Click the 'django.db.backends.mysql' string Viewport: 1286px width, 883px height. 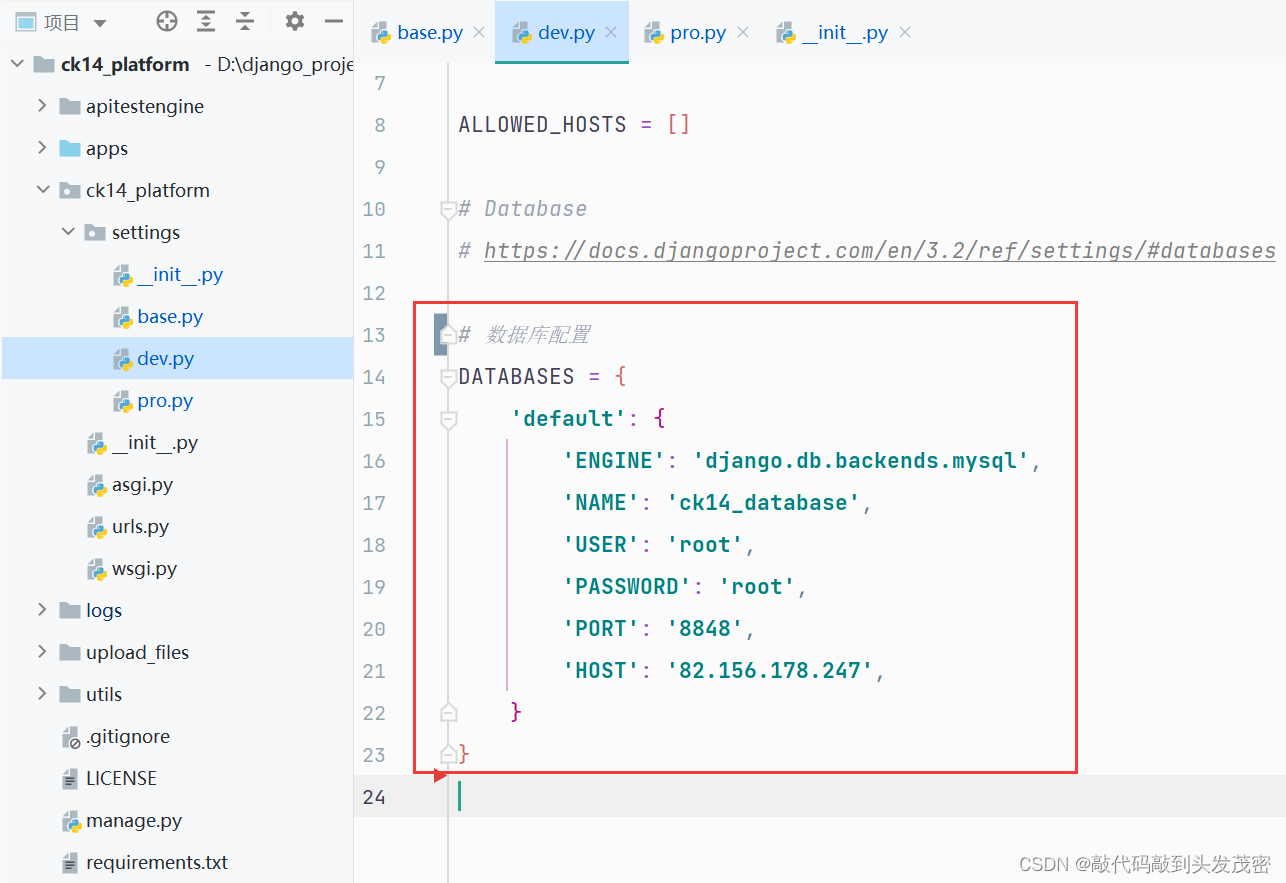tap(861, 460)
